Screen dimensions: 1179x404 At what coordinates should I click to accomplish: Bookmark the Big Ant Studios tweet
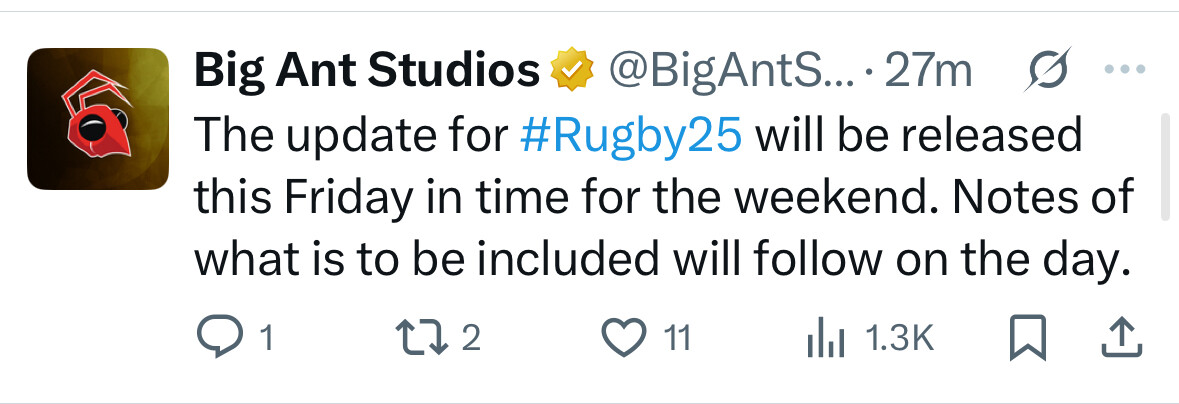1025,339
